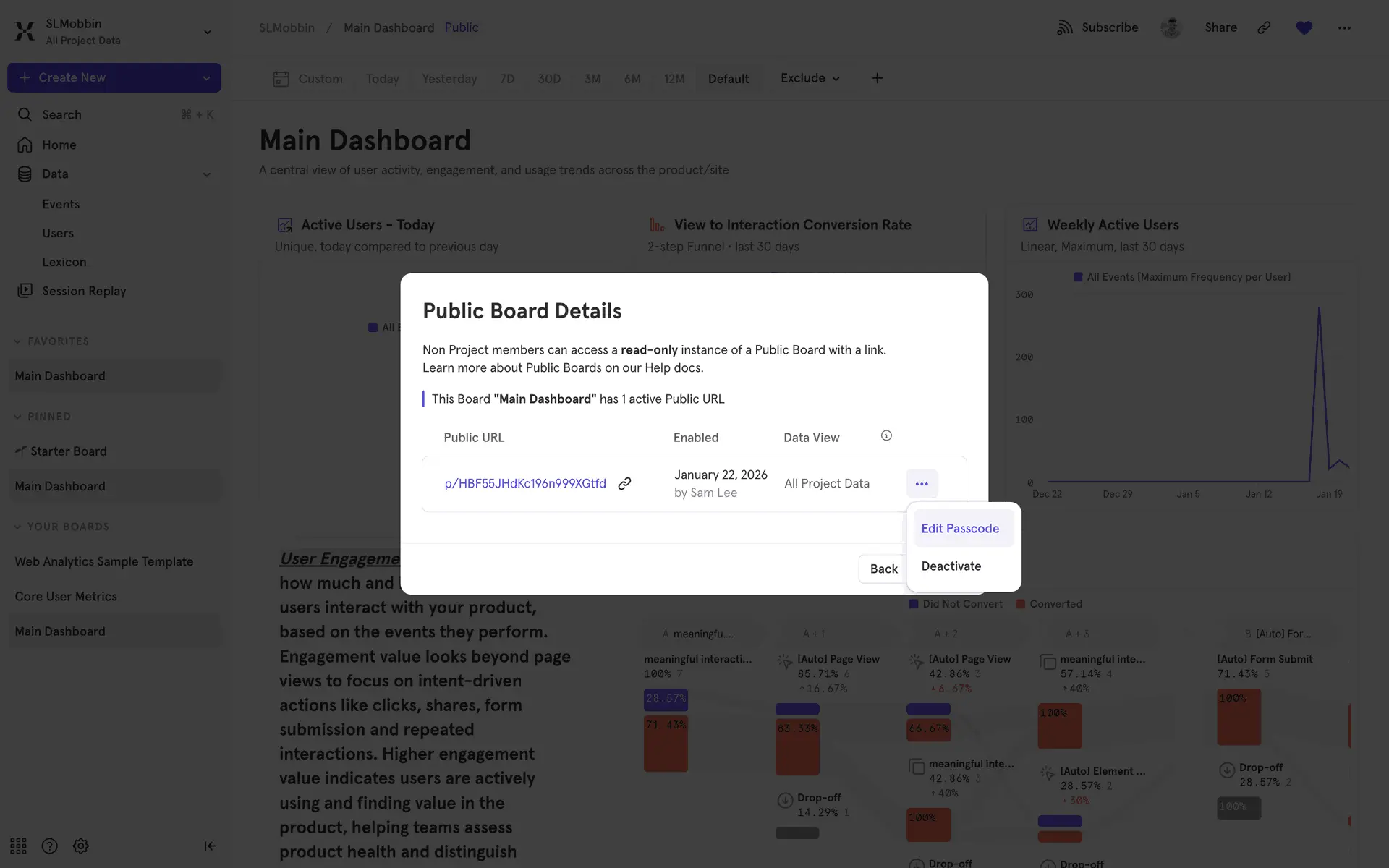Open the Exclude dropdown
Viewport: 1389px width, 868px height.
(810, 78)
